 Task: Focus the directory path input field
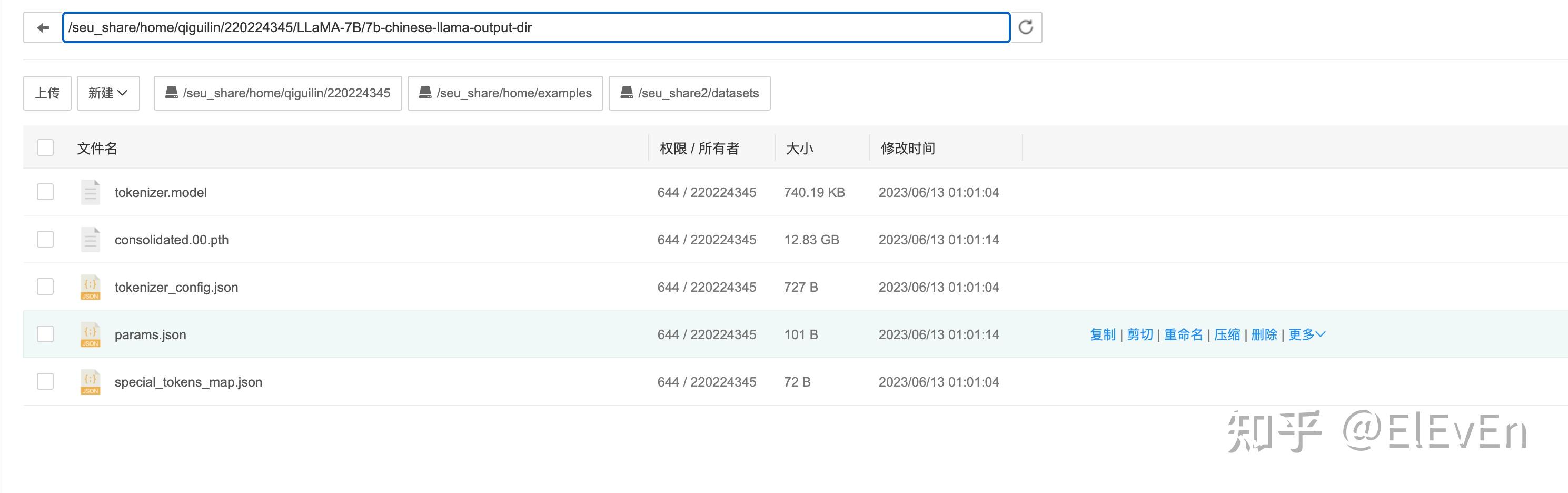coord(535,28)
